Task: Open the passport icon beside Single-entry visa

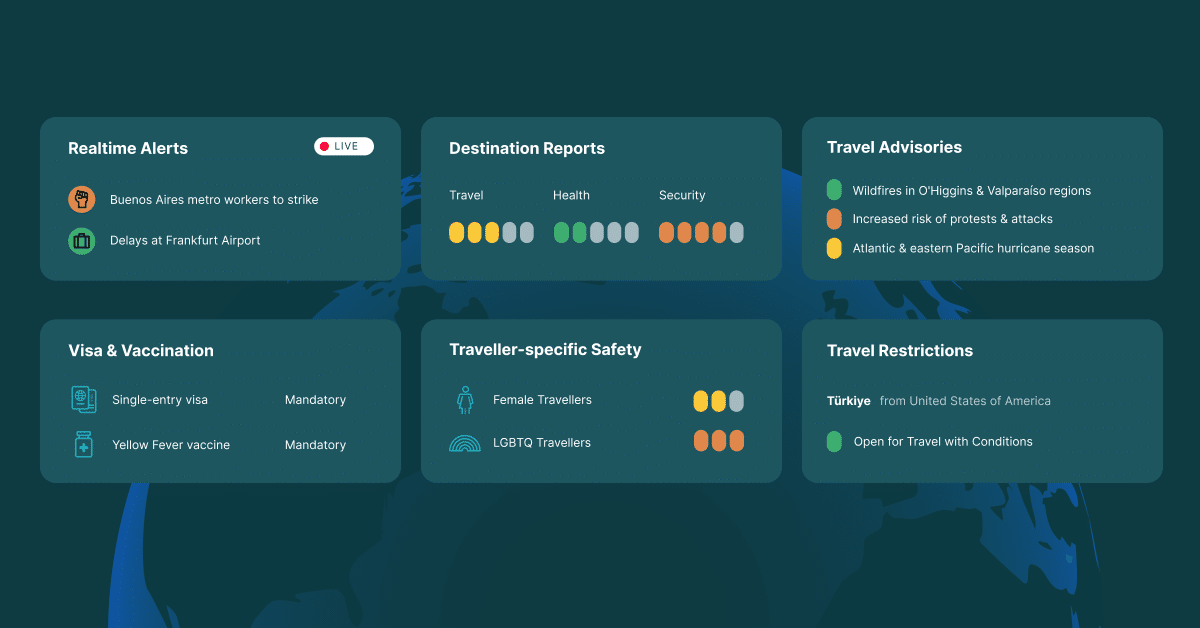Action: point(84,399)
